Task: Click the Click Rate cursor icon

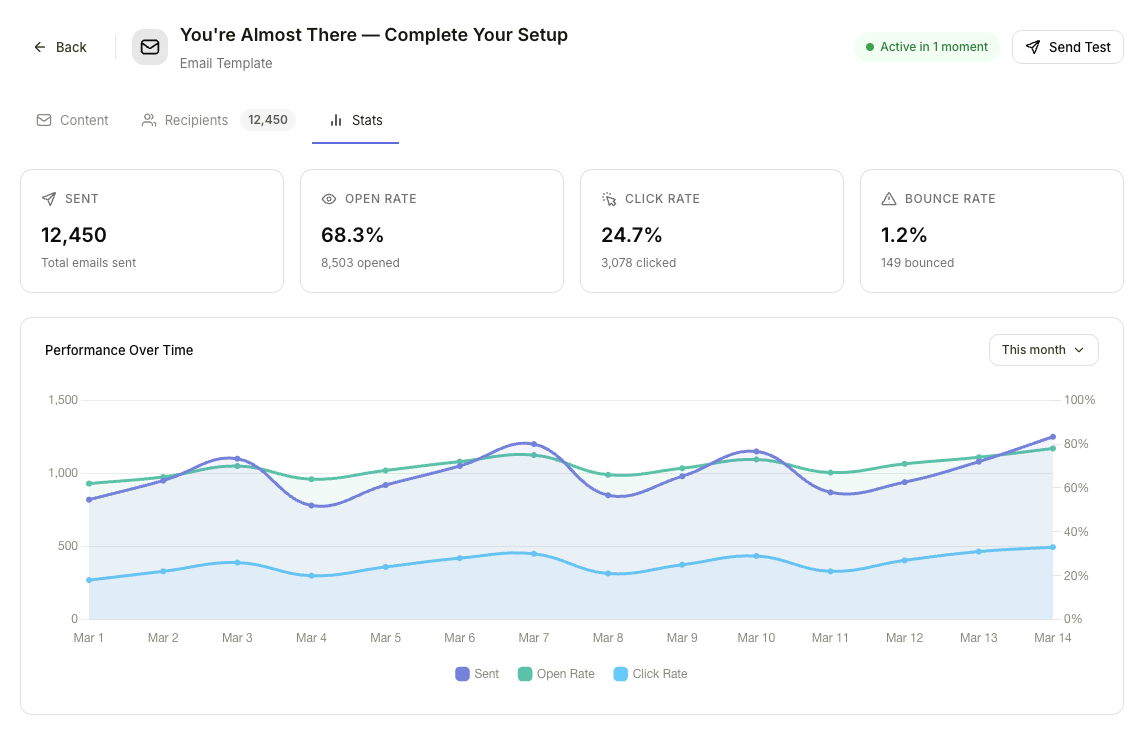Action: coord(607,198)
